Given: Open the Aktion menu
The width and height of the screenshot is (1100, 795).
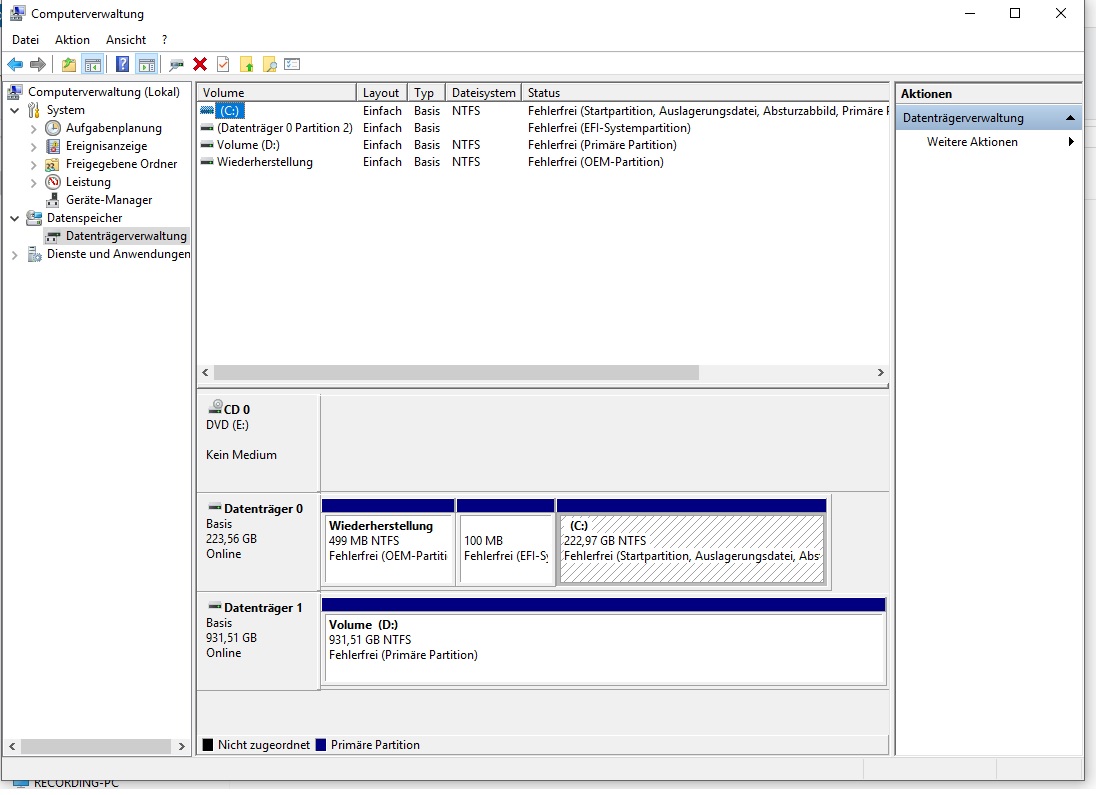Looking at the screenshot, I should click(72, 40).
